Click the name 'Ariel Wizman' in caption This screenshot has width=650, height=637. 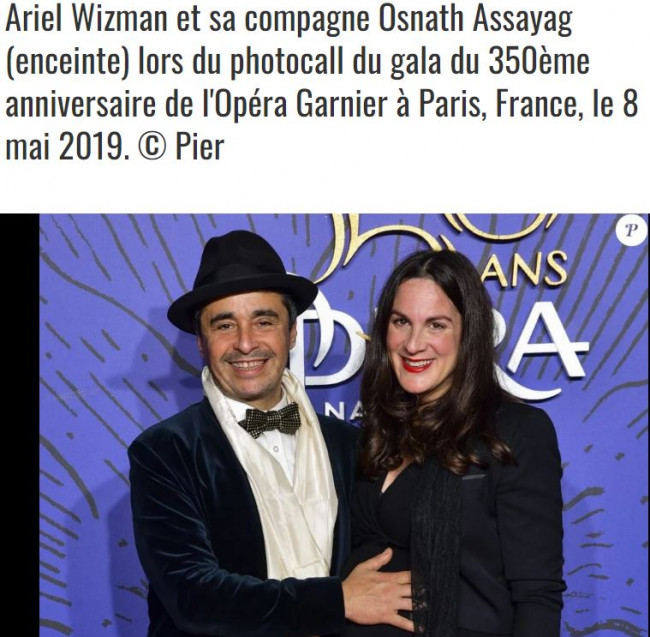[86, 20]
